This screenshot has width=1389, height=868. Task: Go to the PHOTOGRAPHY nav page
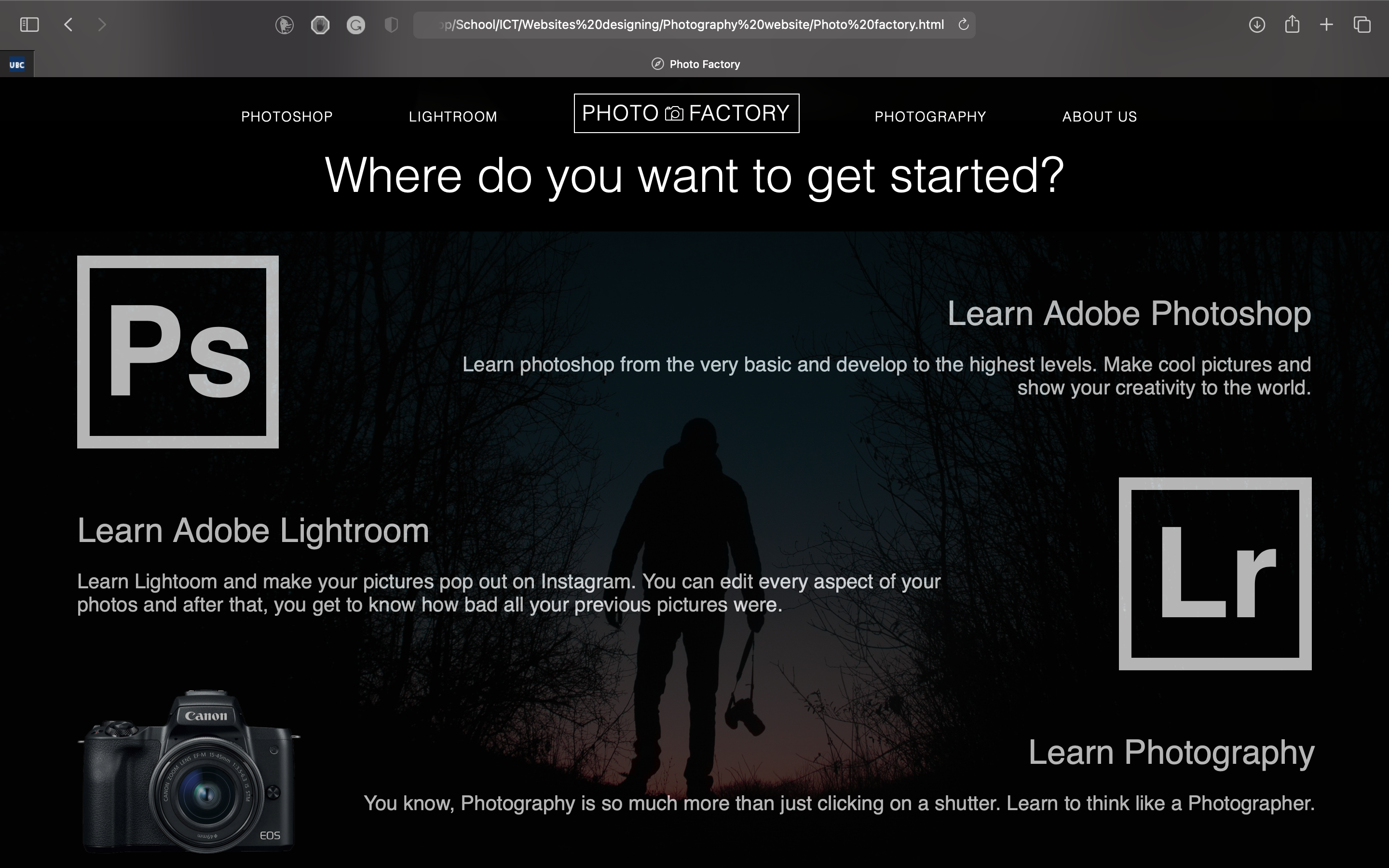click(x=930, y=117)
